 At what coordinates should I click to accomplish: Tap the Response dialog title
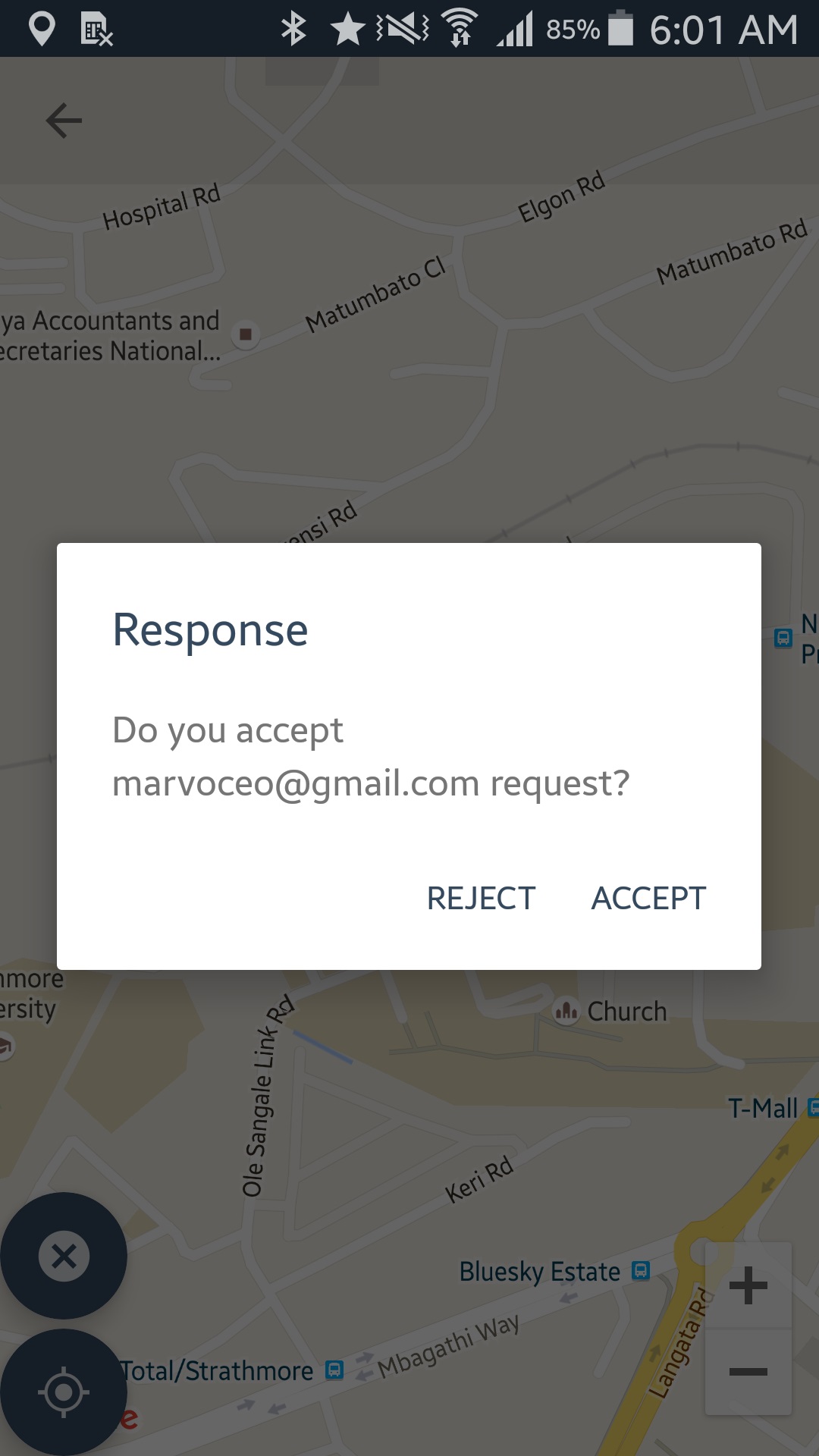tap(210, 630)
